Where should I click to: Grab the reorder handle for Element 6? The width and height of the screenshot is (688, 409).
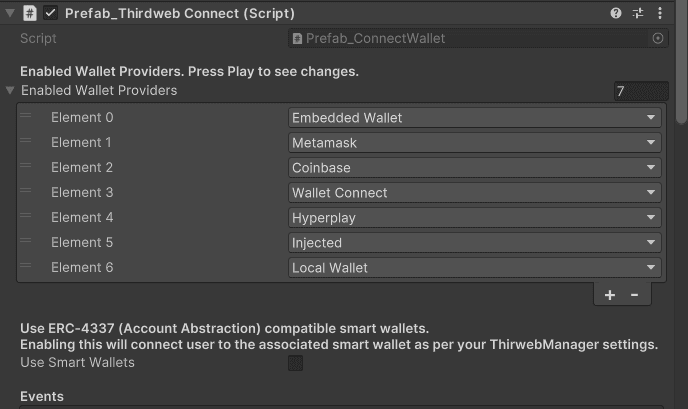coord(25,265)
